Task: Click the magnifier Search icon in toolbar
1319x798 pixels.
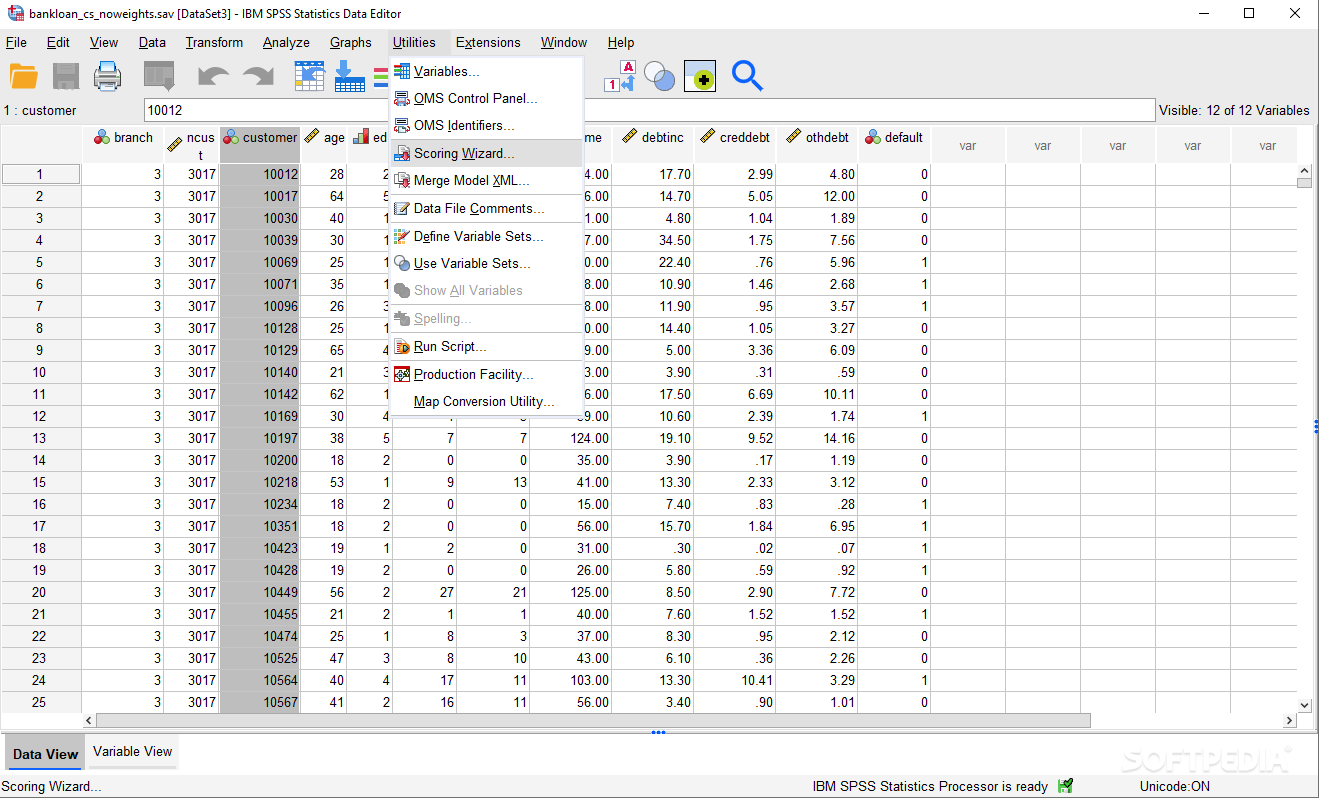Action: point(747,76)
